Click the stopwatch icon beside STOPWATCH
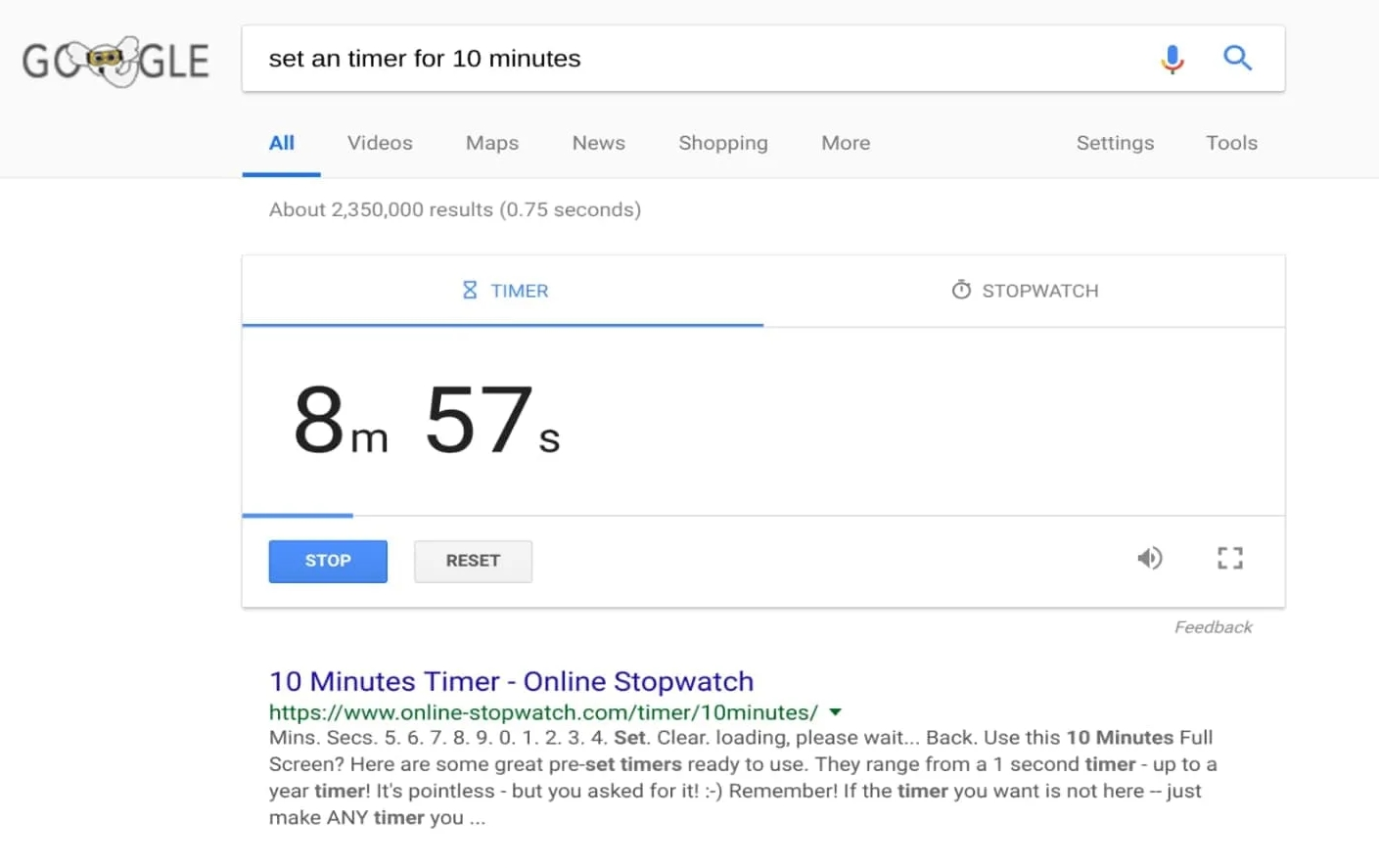The height and width of the screenshot is (868, 1379). [960, 290]
